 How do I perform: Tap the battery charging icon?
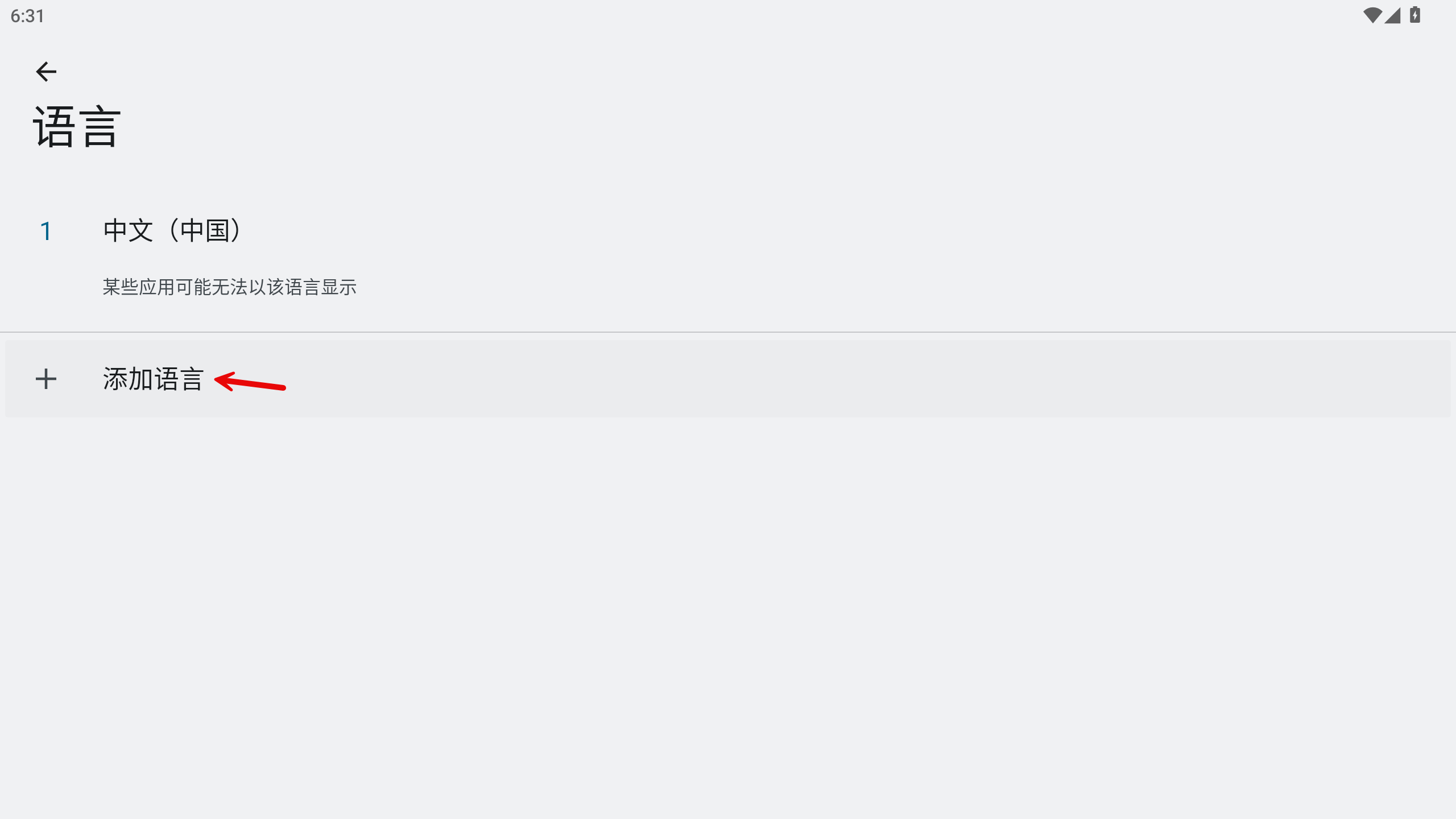tap(1415, 15)
